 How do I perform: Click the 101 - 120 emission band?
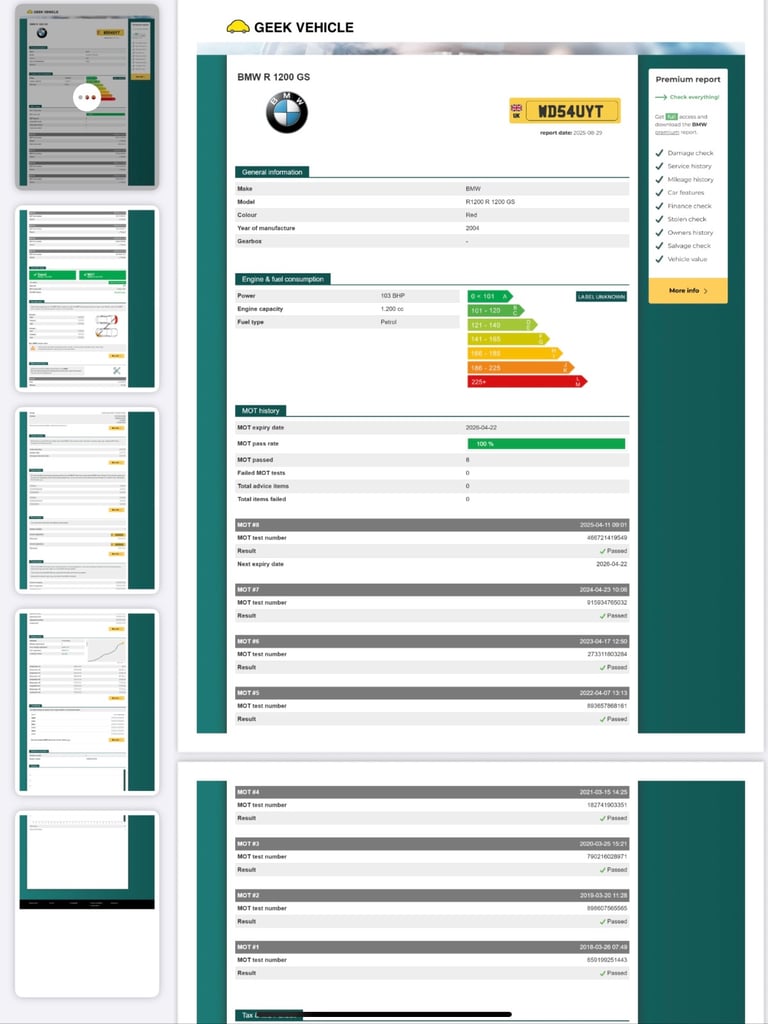(x=496, y=310)
